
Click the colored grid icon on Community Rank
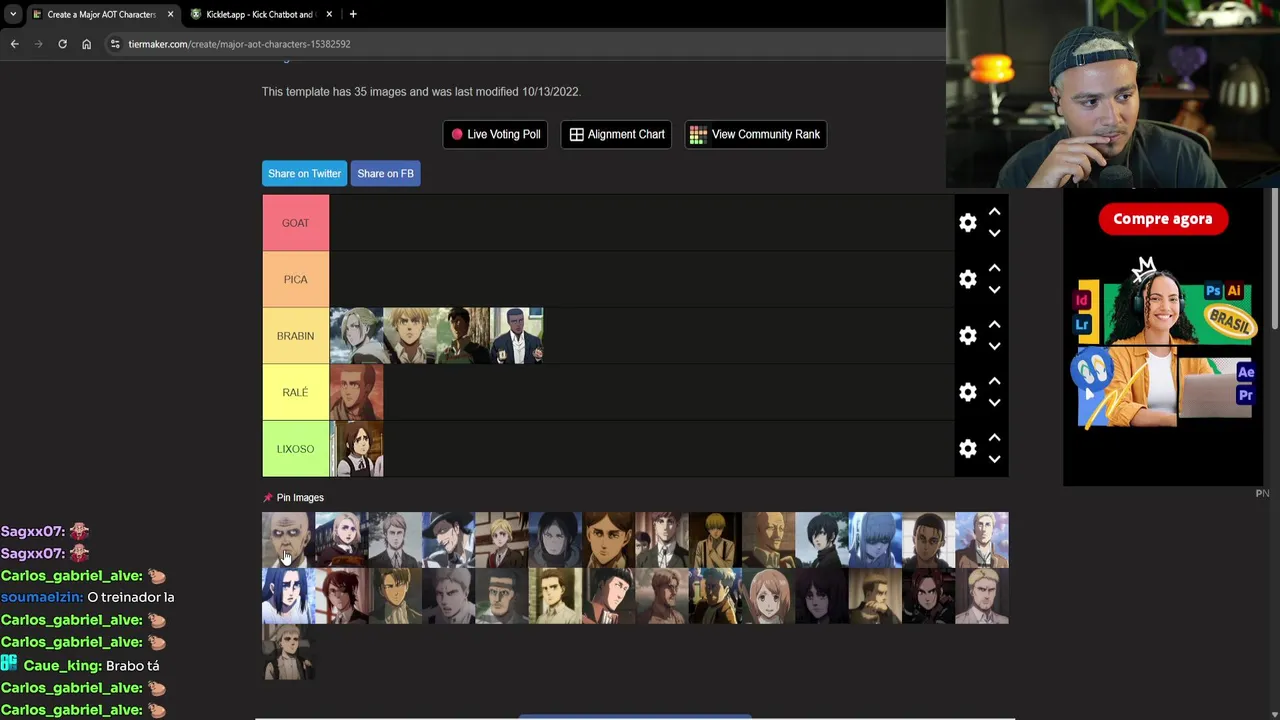tap(698, 134)
